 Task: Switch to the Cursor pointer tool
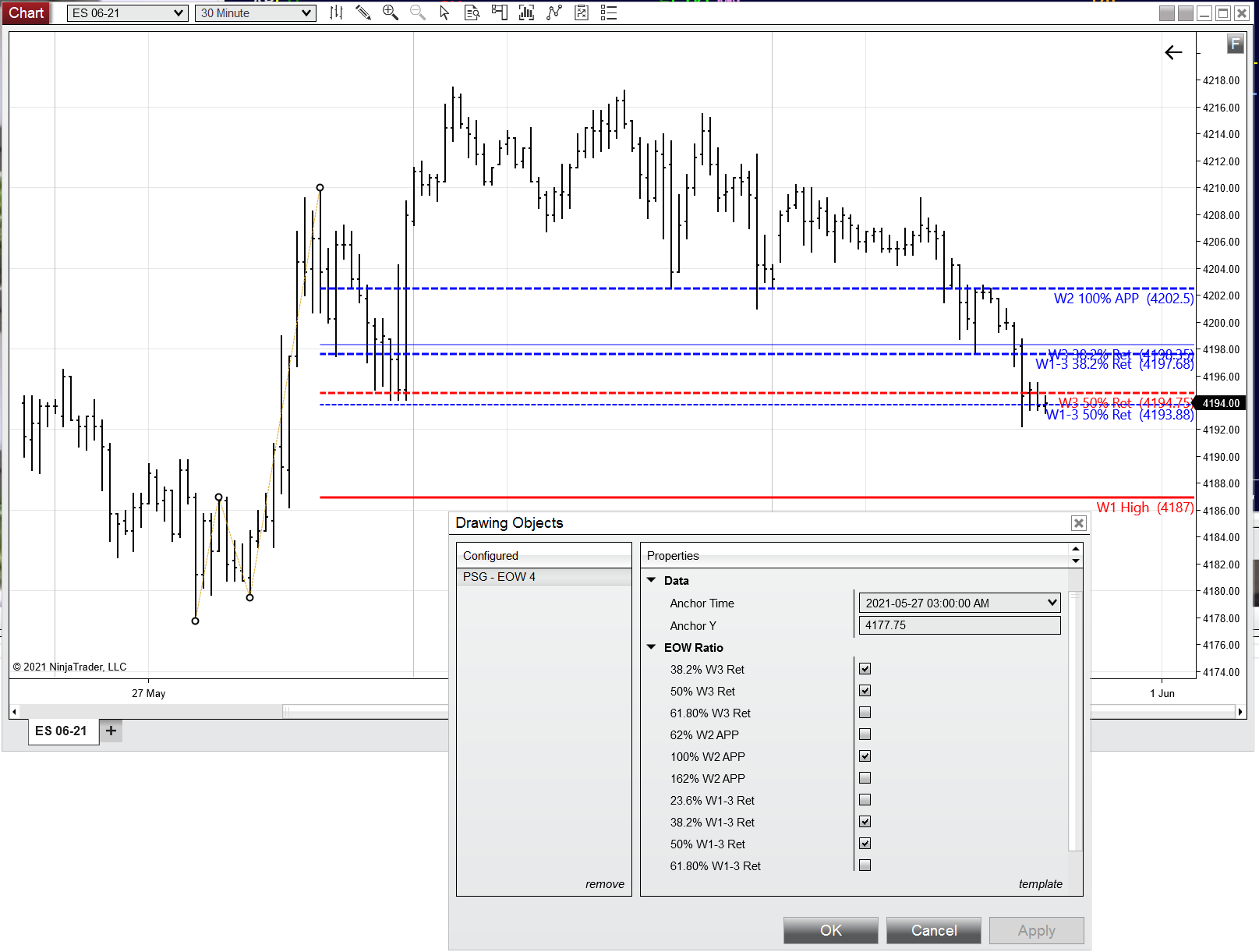coord(445,12)
